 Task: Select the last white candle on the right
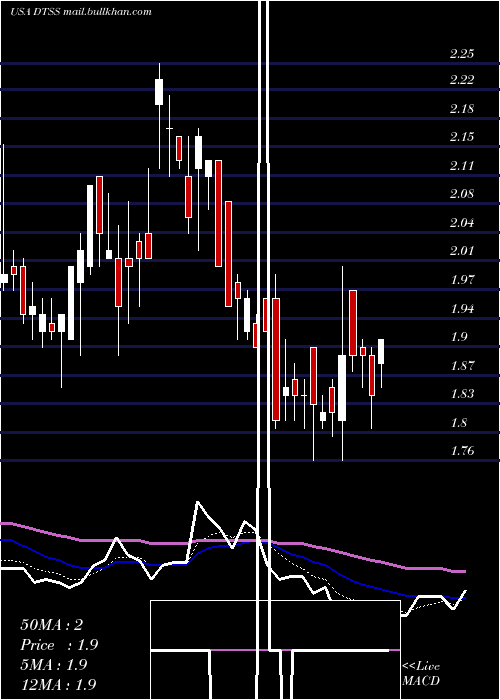pyautogui.click(x=381, y=352)
